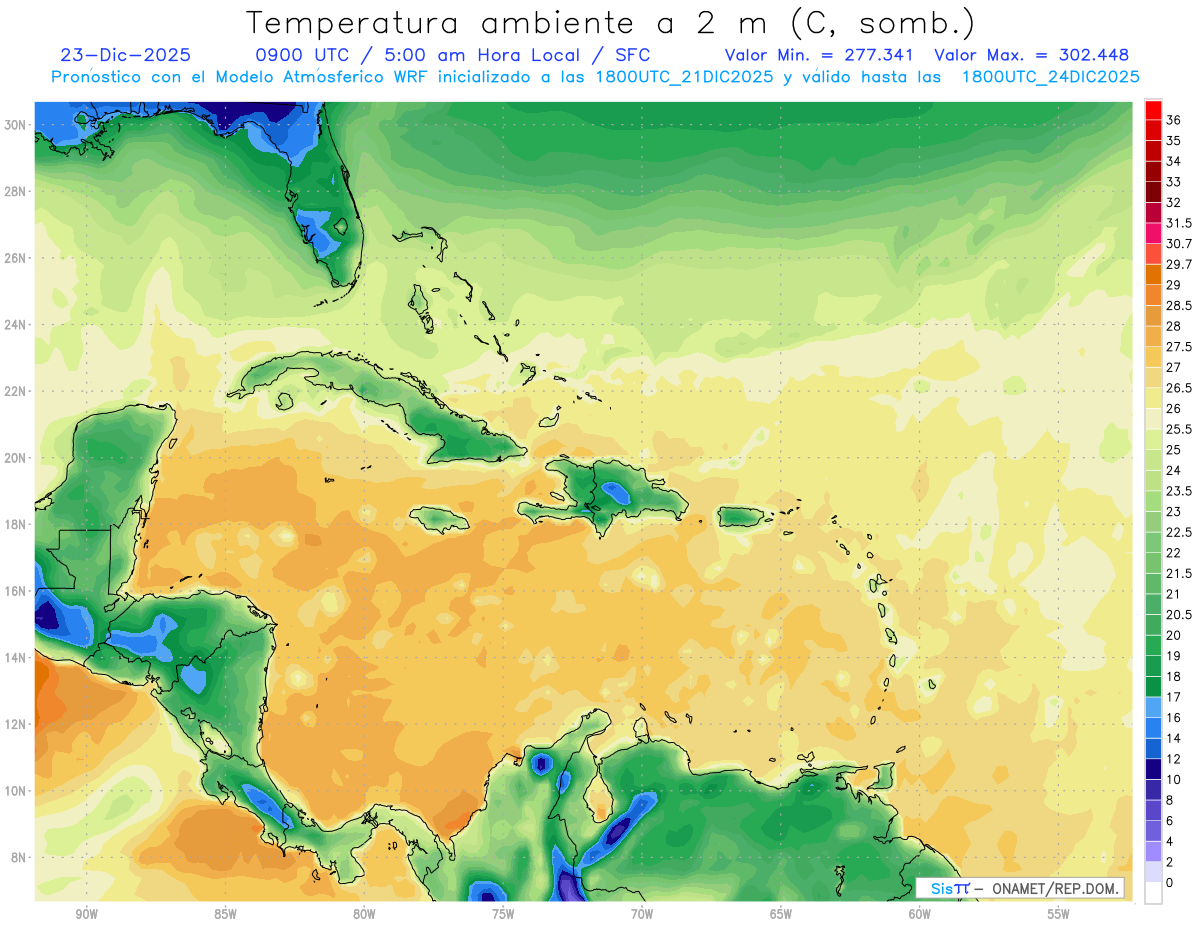Click the latitude label '12N'
1200x927 pixels.
coord(16,724)
